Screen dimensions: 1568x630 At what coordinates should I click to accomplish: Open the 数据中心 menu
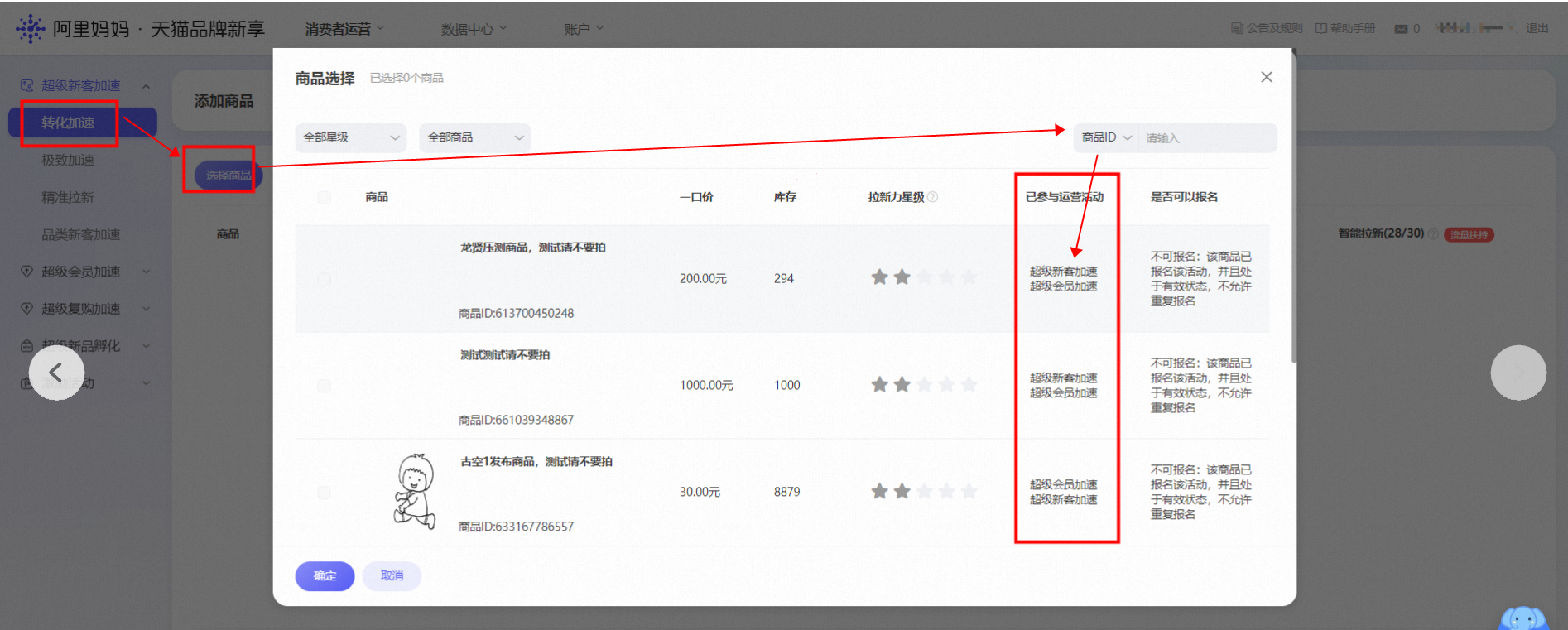coord(474,29)
